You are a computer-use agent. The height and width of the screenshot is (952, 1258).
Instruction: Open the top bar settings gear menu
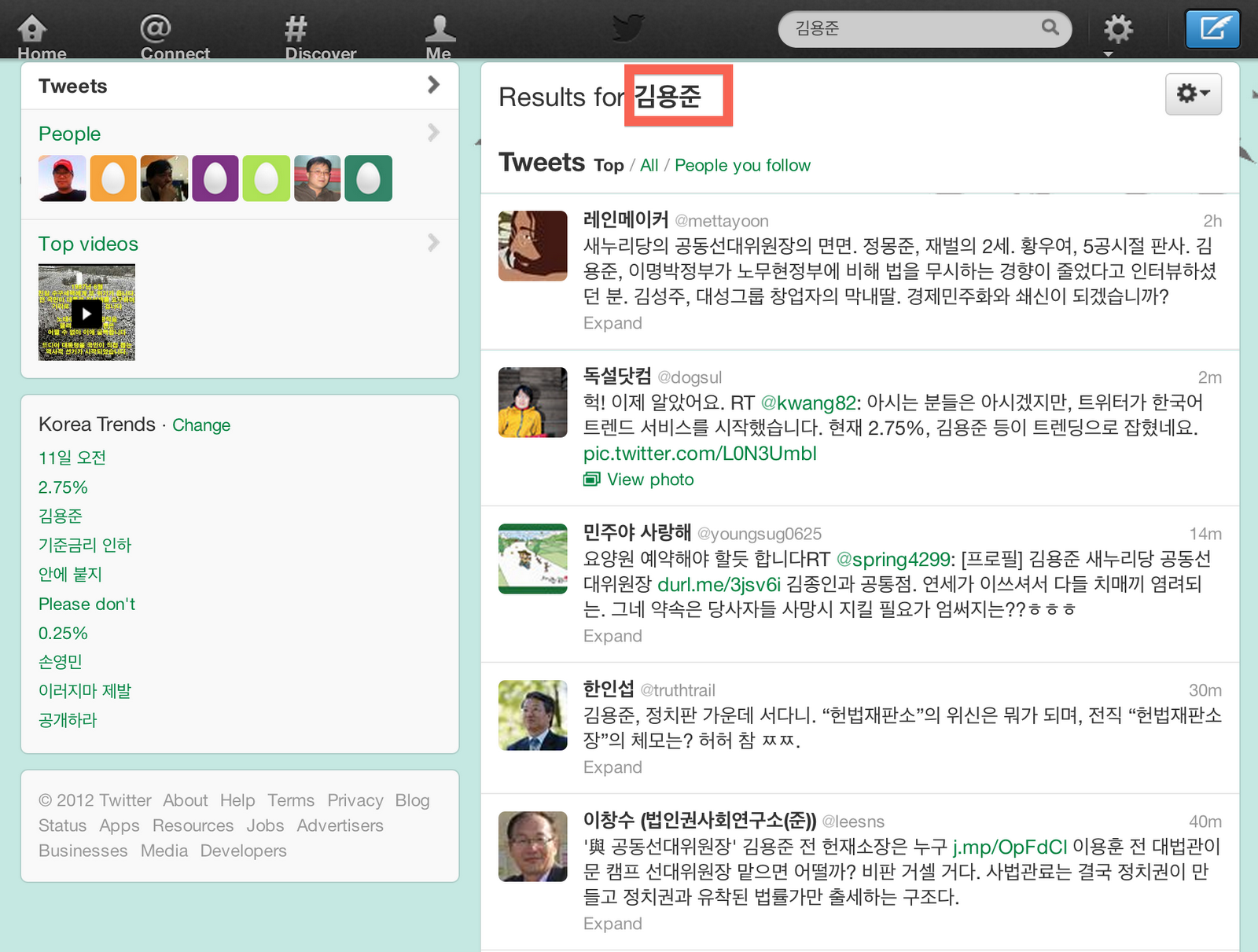(x=1117, y=31)
